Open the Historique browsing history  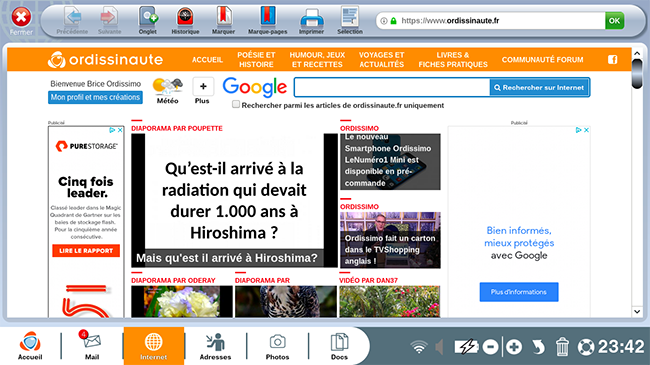click(x=185, y=20)
